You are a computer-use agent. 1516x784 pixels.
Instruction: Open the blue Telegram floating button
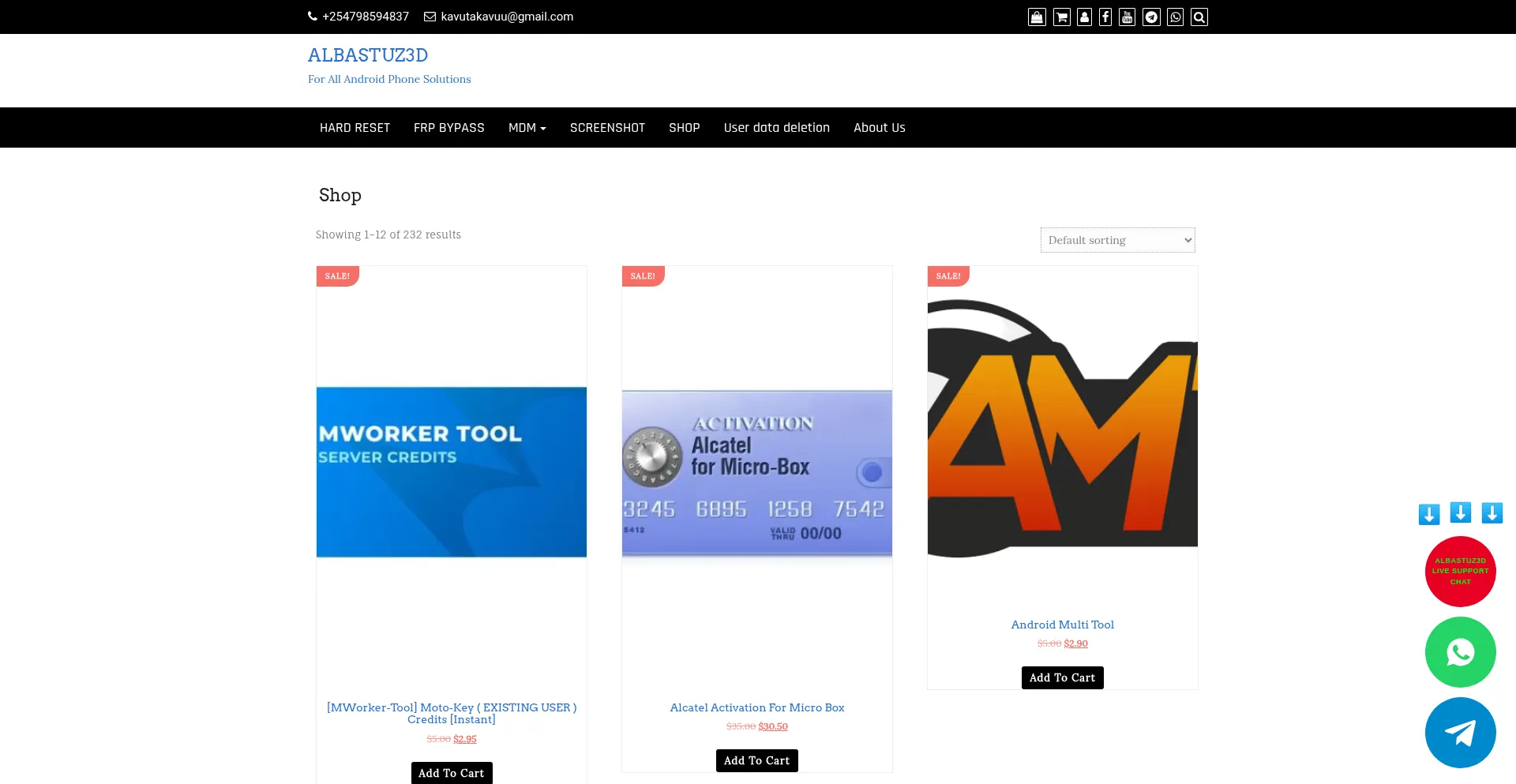tap(1461, 733)
